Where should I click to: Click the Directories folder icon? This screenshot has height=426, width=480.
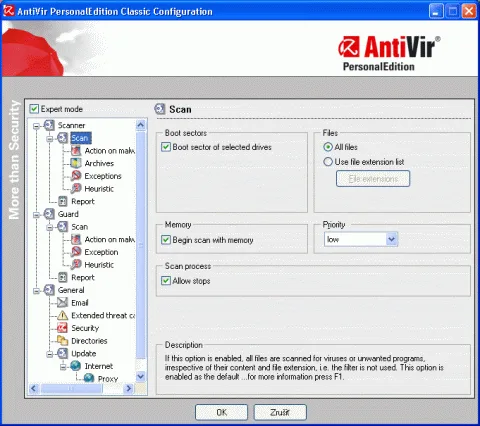pos(62,340)
